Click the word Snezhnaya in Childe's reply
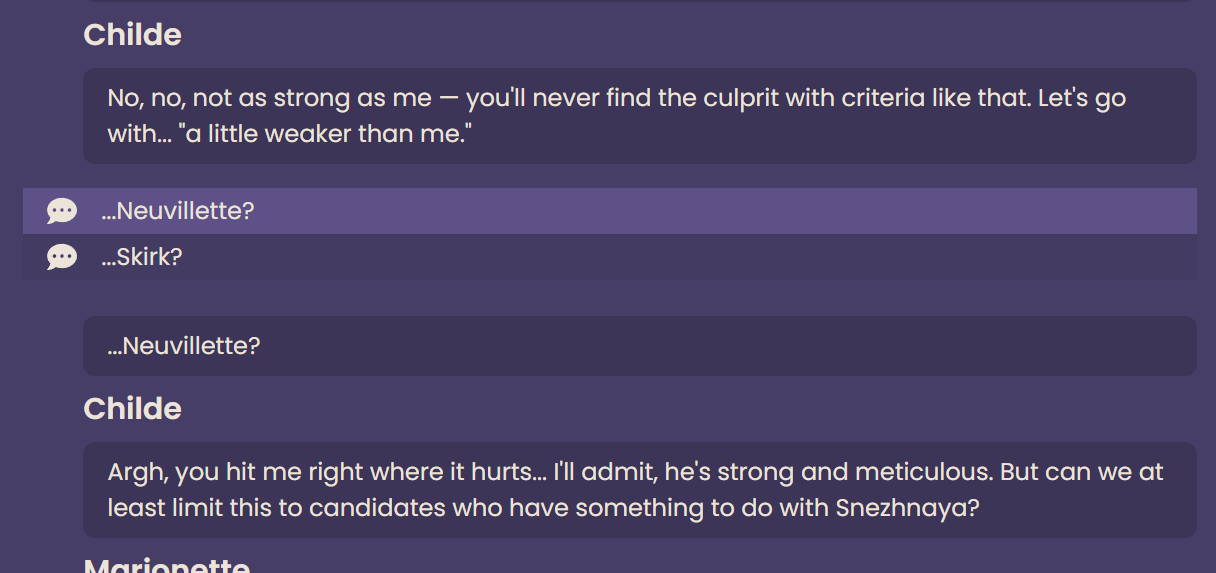 point(902,508)
